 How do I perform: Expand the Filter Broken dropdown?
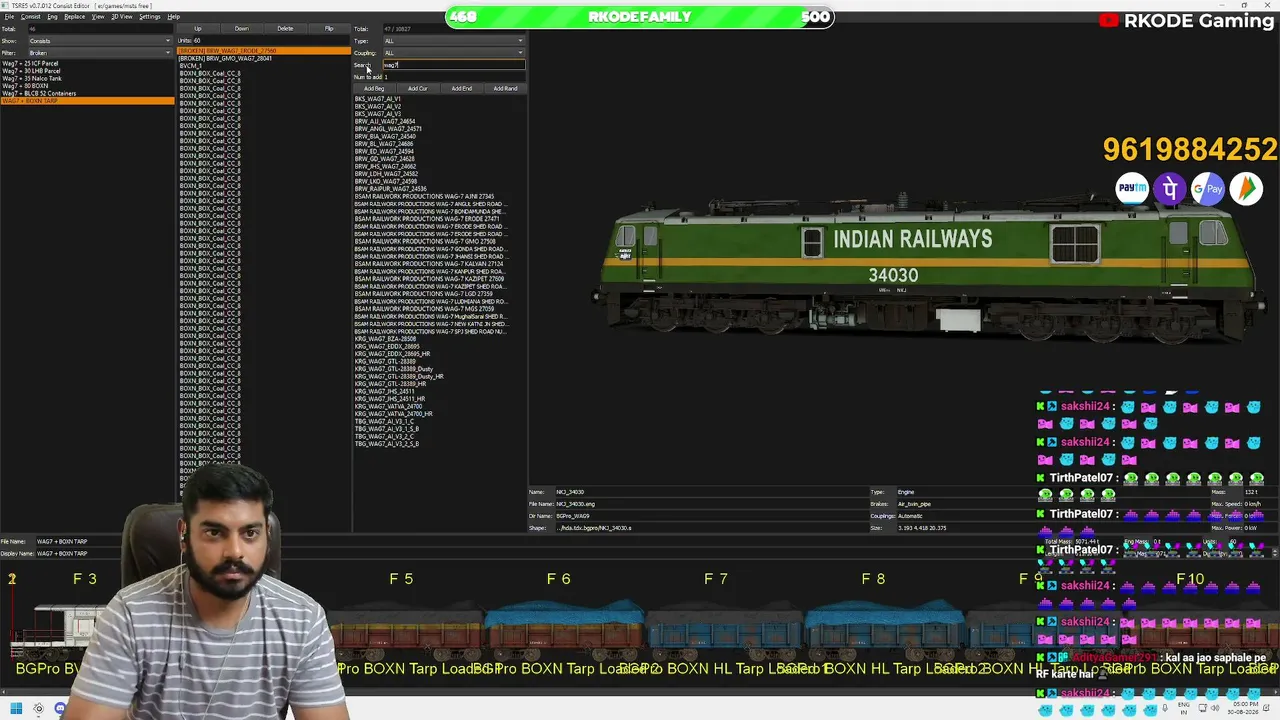coord(100,53)
